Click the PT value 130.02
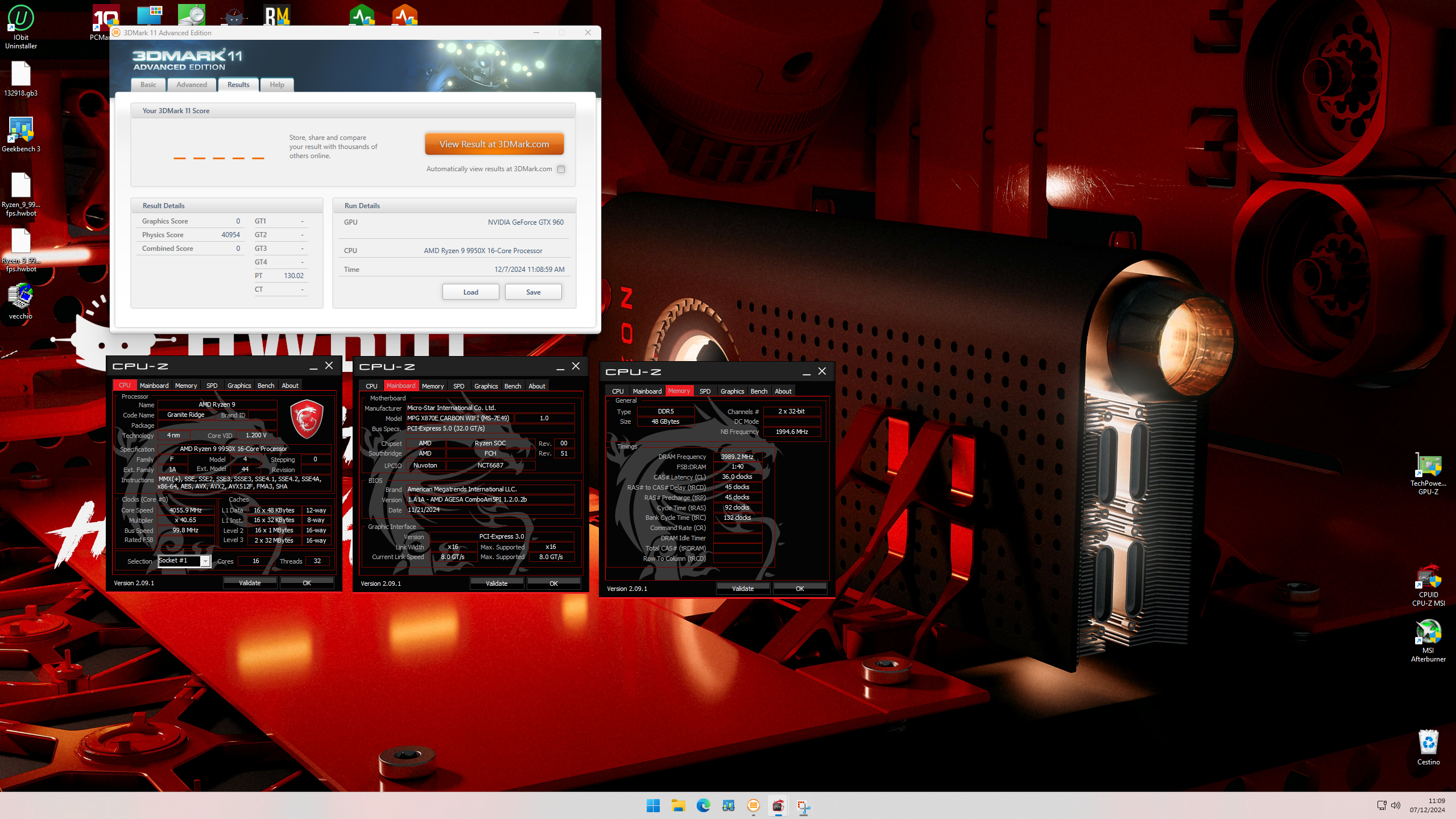The height and width of the screenshot is (819, 1456). click(x=293, y=276)
